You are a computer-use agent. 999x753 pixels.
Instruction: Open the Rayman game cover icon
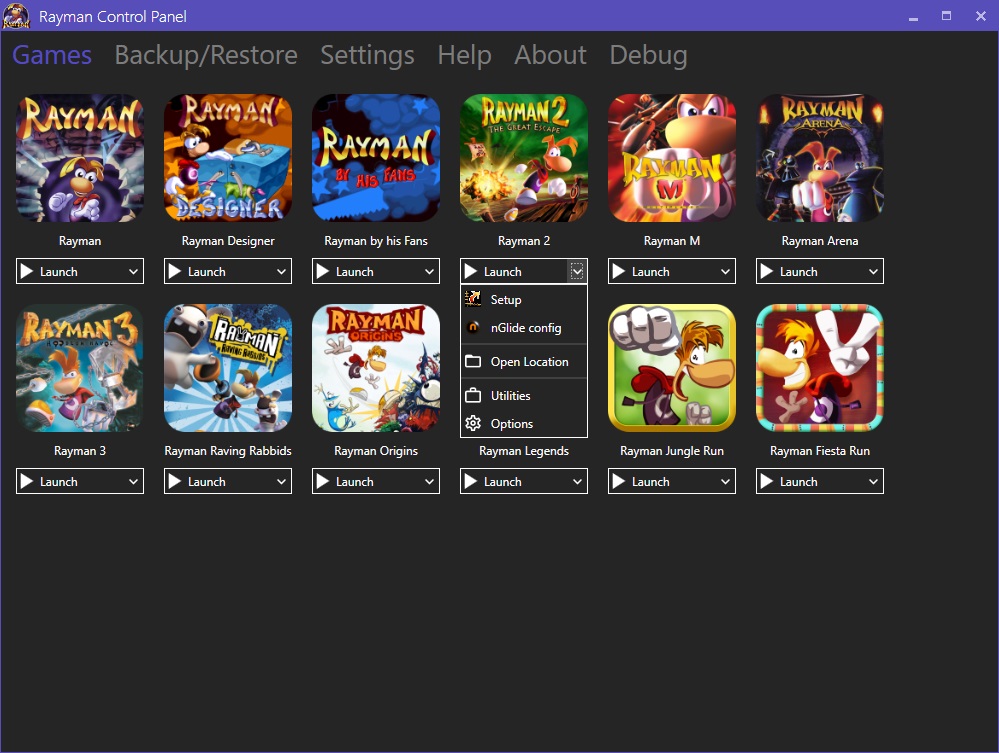click(x=80, y=158)
